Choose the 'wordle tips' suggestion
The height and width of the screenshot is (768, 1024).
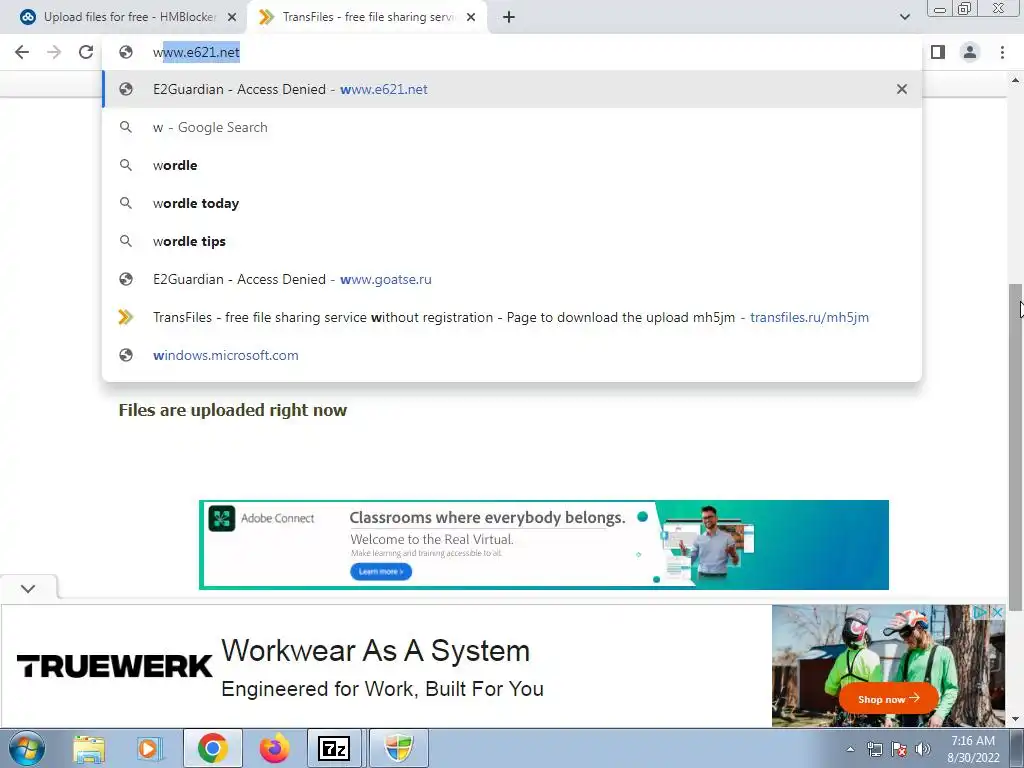click(x=512, y=241)
